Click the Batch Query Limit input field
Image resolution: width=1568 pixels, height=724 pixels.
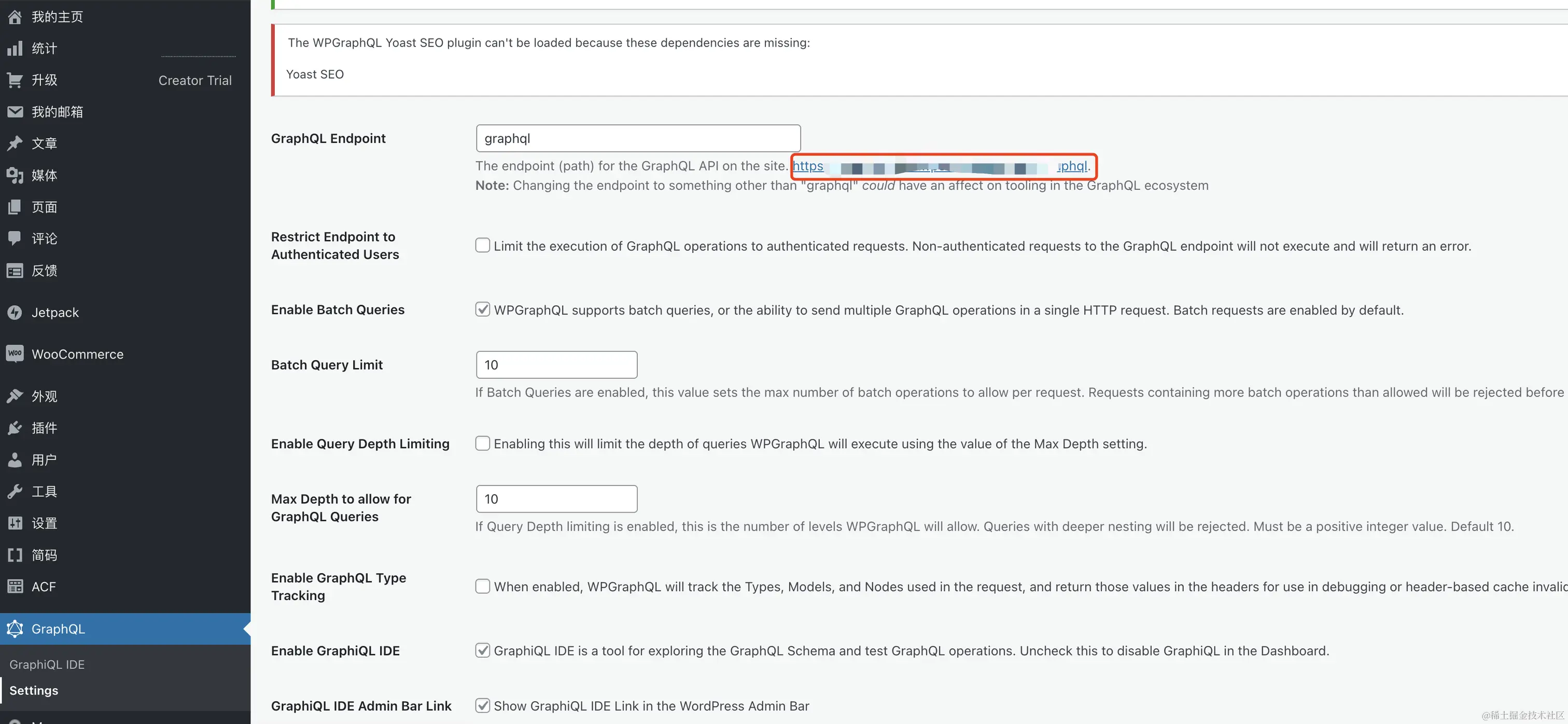556,364
